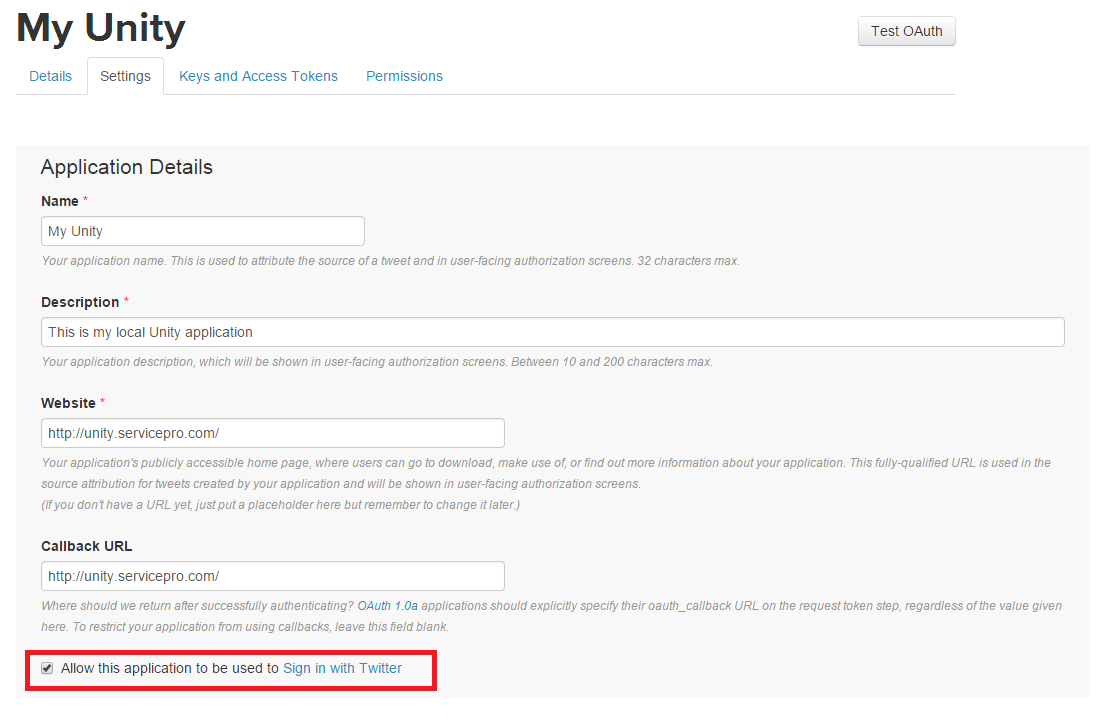Switch to Keys and Access Tokens tab
This screenshot has height=726, width=1112.
[258, 76]
